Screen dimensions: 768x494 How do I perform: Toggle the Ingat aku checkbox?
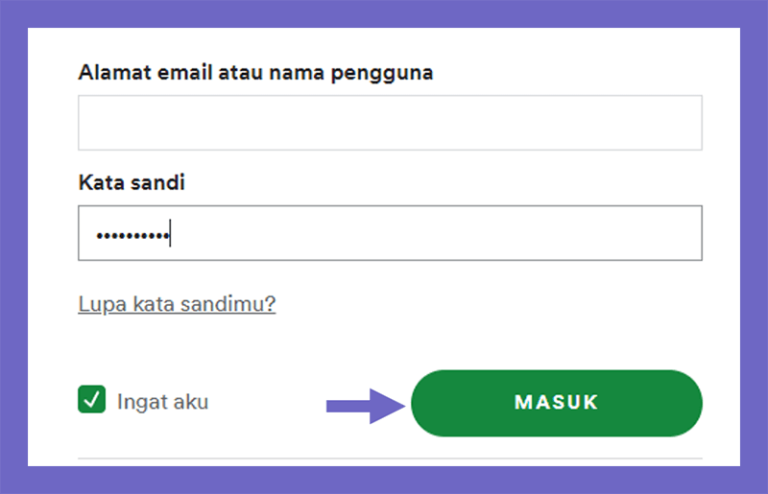[92, 400]
